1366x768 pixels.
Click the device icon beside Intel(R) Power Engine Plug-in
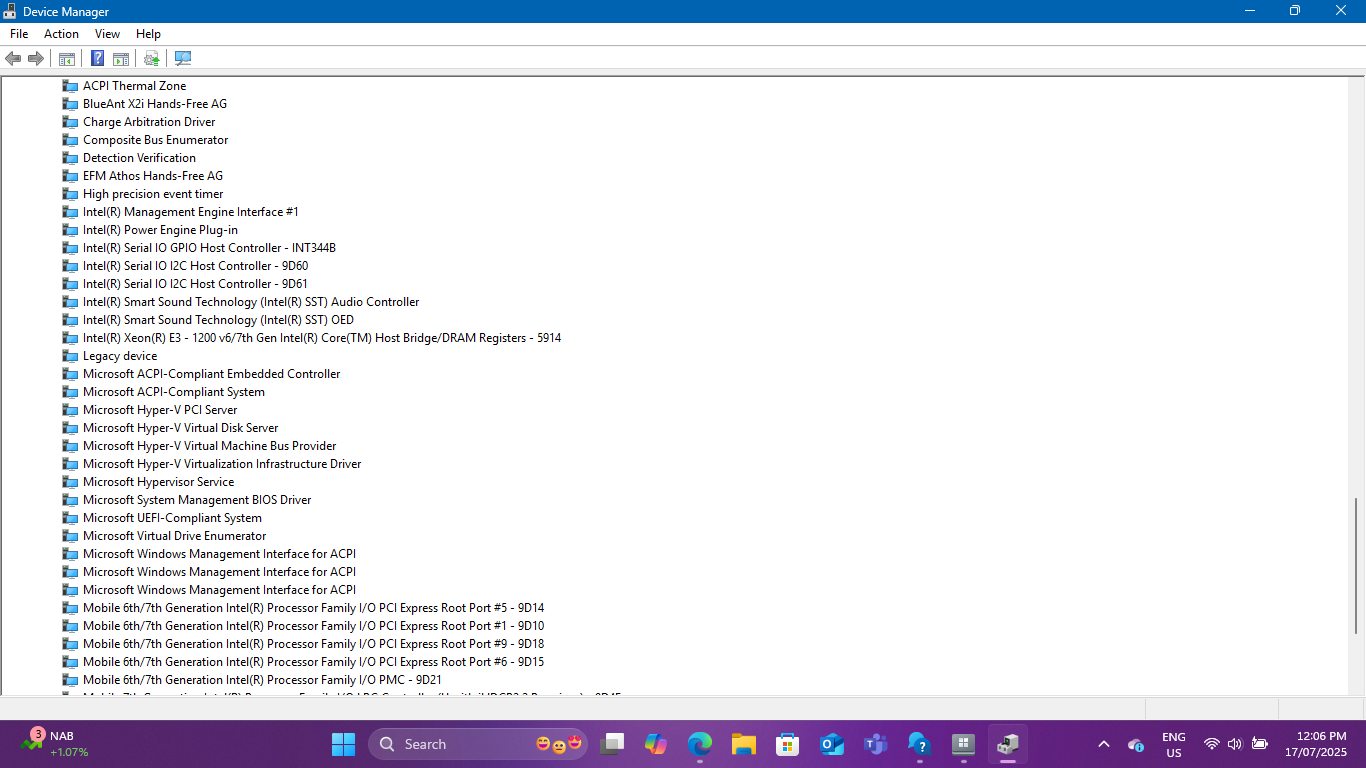pos(70,230)
